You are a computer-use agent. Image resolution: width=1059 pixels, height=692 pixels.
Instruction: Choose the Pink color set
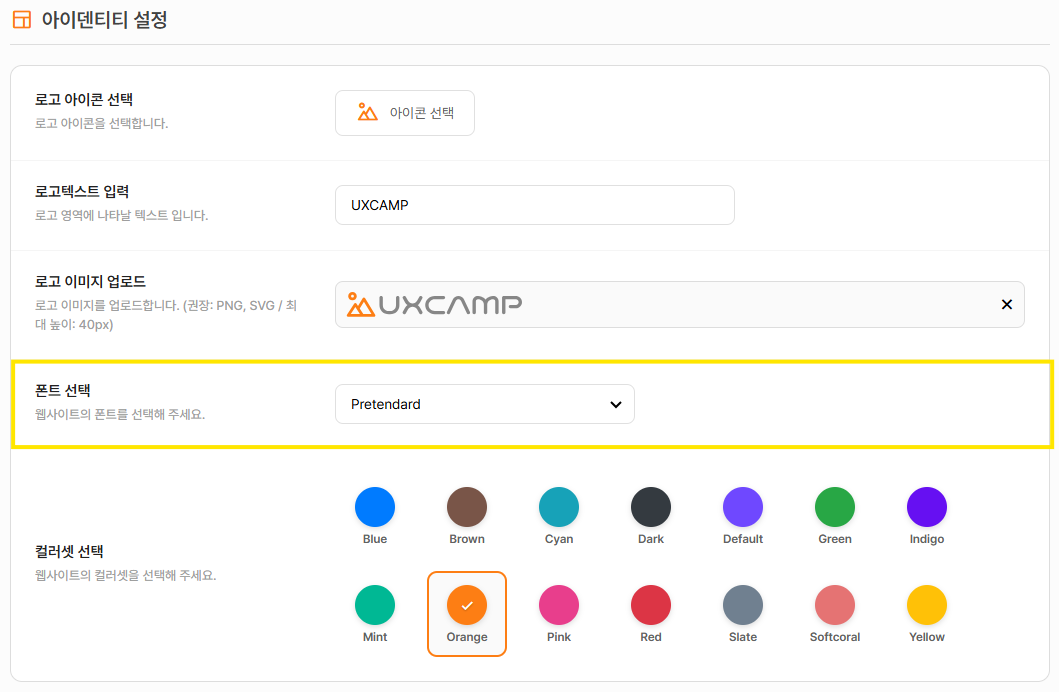[559, 606]
